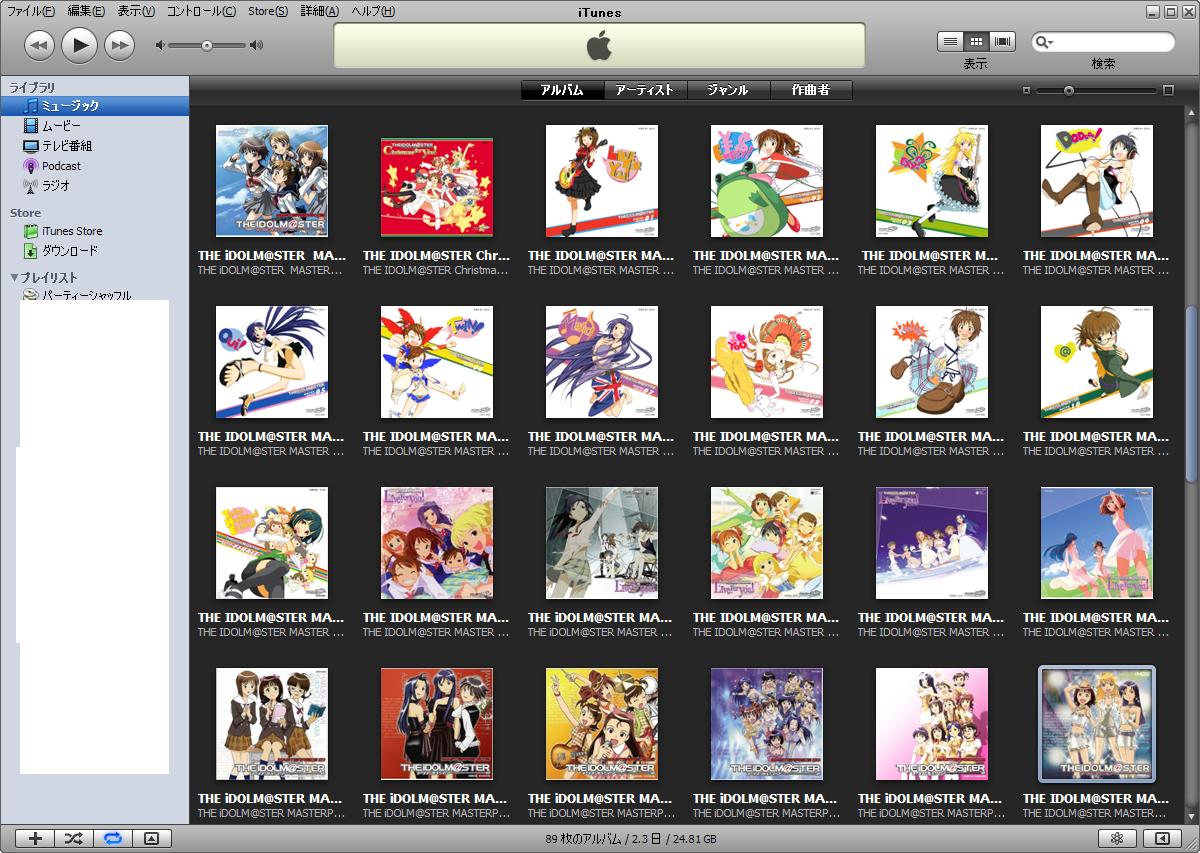Click the "THE IDOLM@STER Chr..." album title

[437, 255]
